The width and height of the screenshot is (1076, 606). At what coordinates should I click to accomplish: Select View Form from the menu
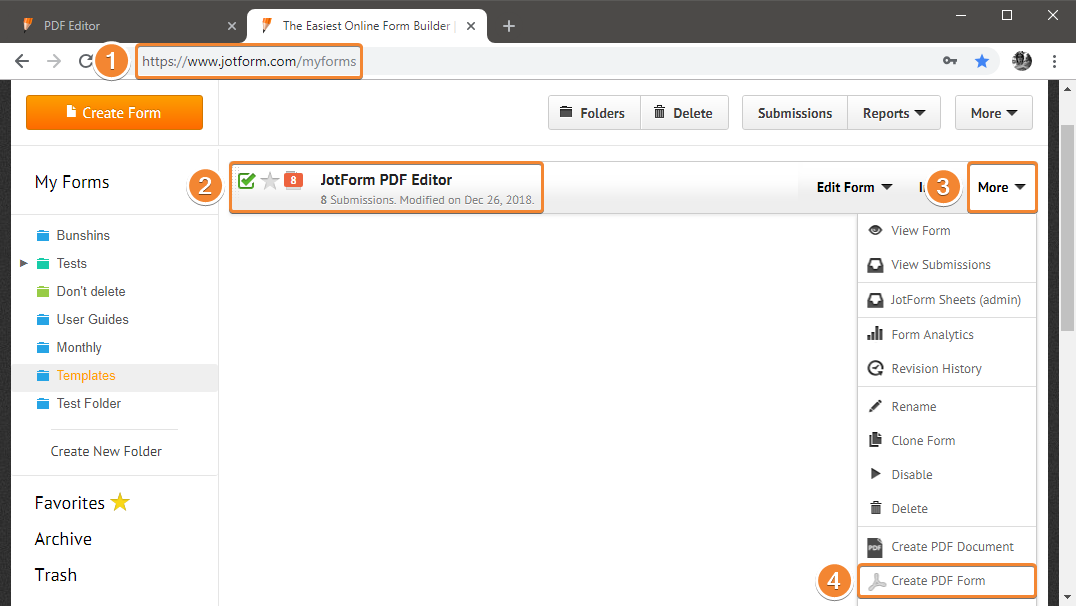tap(947, 231)
